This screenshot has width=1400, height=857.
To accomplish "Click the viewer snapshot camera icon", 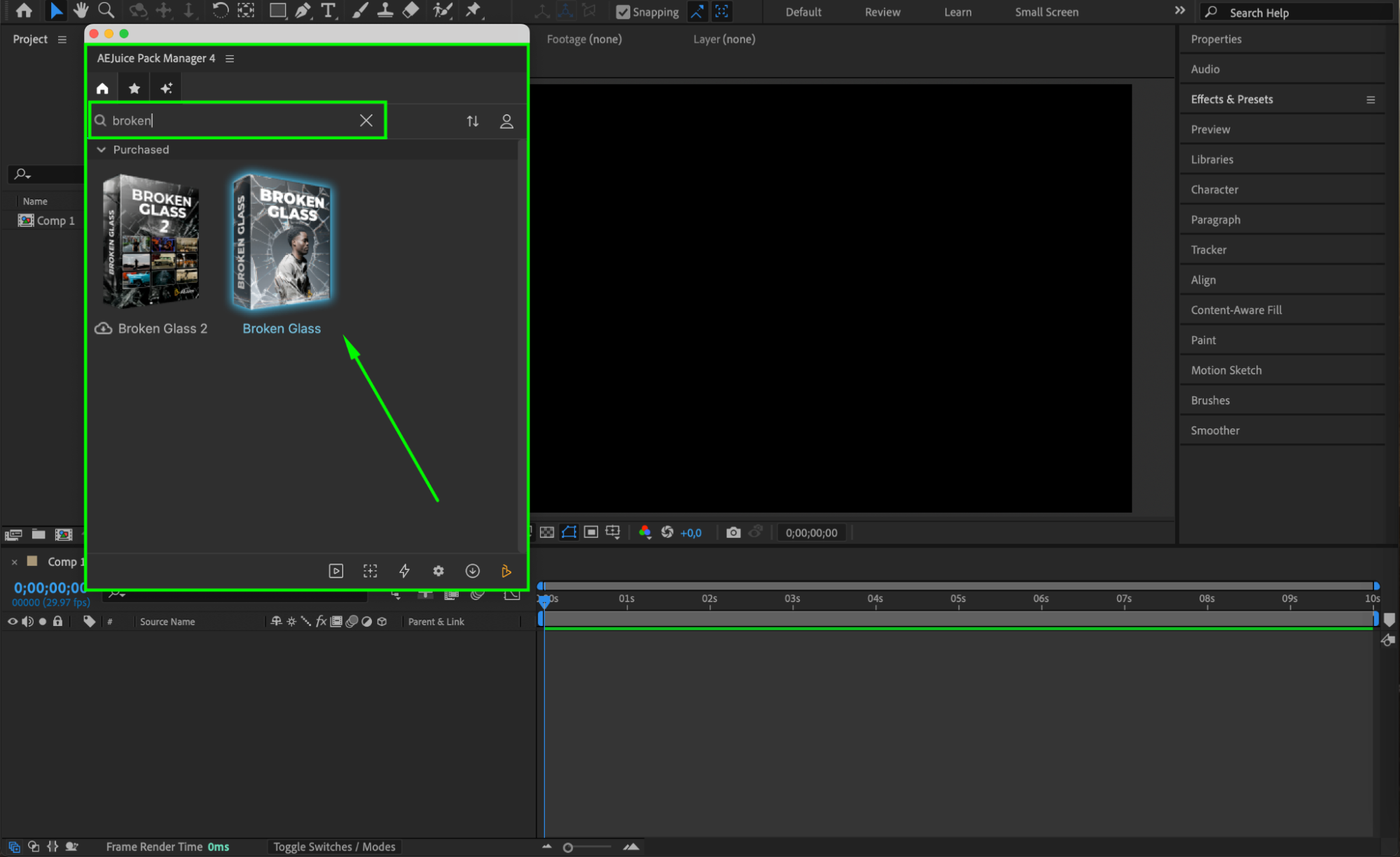I will (x=733, y=533).
